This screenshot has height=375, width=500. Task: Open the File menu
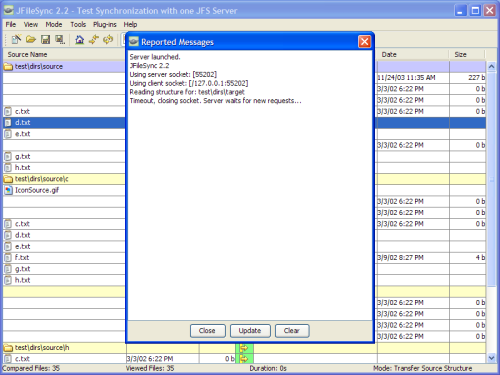(x=11, y=24)
